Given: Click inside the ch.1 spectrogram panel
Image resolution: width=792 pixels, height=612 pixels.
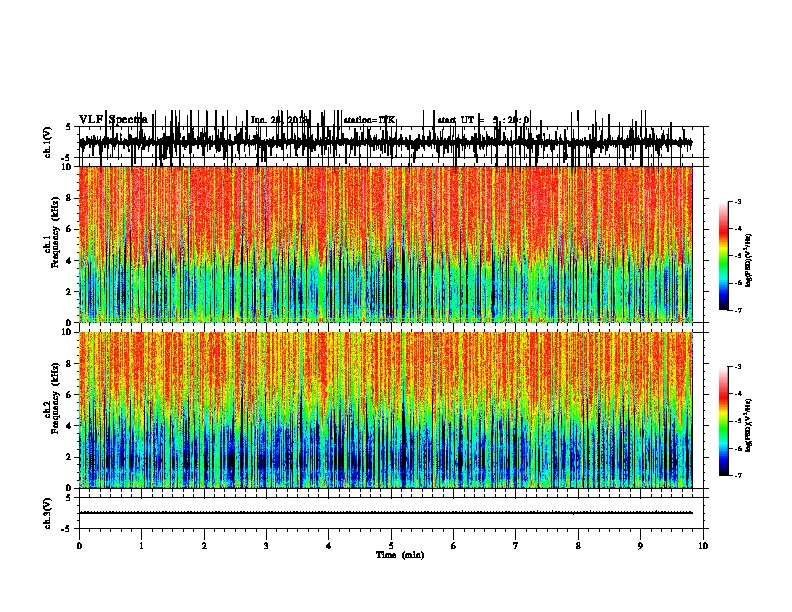Looking at the screenshot, I should tap(385, 244).
